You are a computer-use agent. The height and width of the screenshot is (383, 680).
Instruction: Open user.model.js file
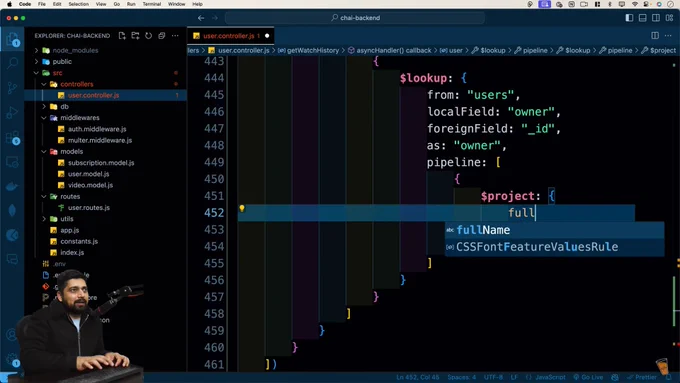88,174
